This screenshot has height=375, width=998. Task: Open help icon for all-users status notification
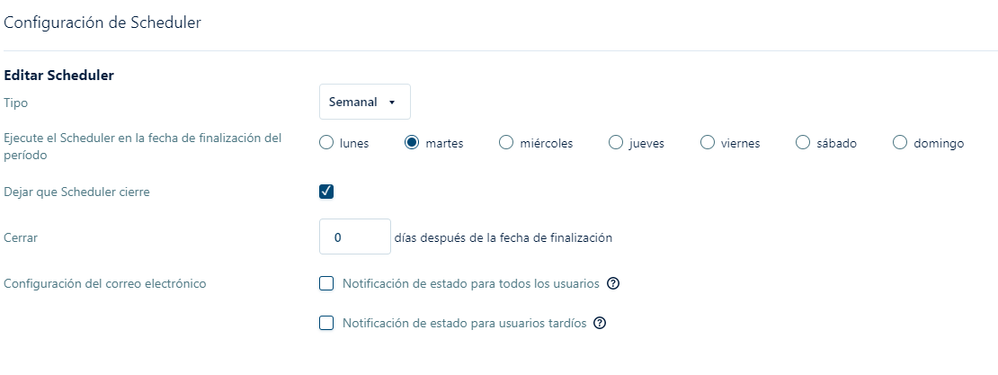(613, 284)
